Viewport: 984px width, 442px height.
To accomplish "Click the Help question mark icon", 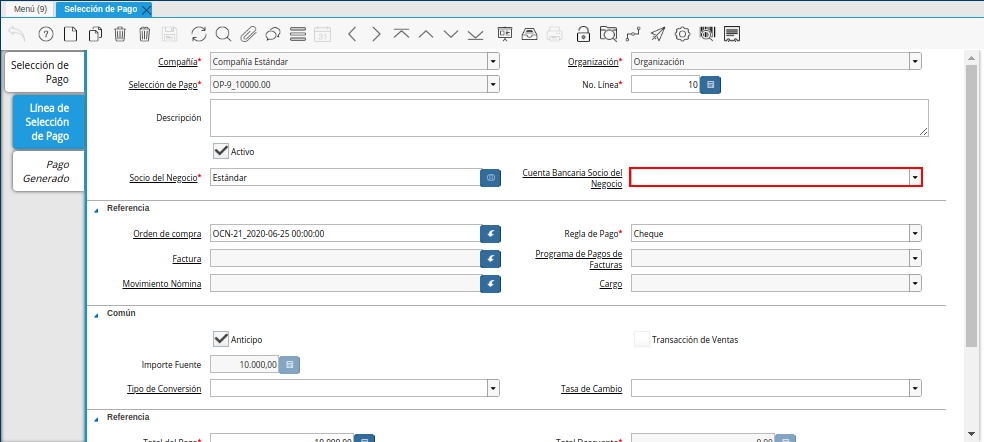I will [x=45, y=34].
